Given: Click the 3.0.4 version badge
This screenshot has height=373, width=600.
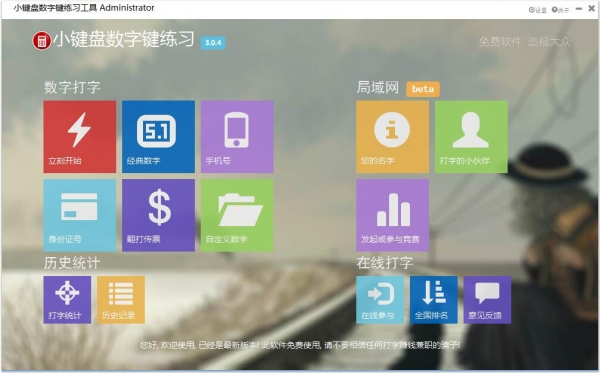Looking at the screenshot, I should (213, 42).
